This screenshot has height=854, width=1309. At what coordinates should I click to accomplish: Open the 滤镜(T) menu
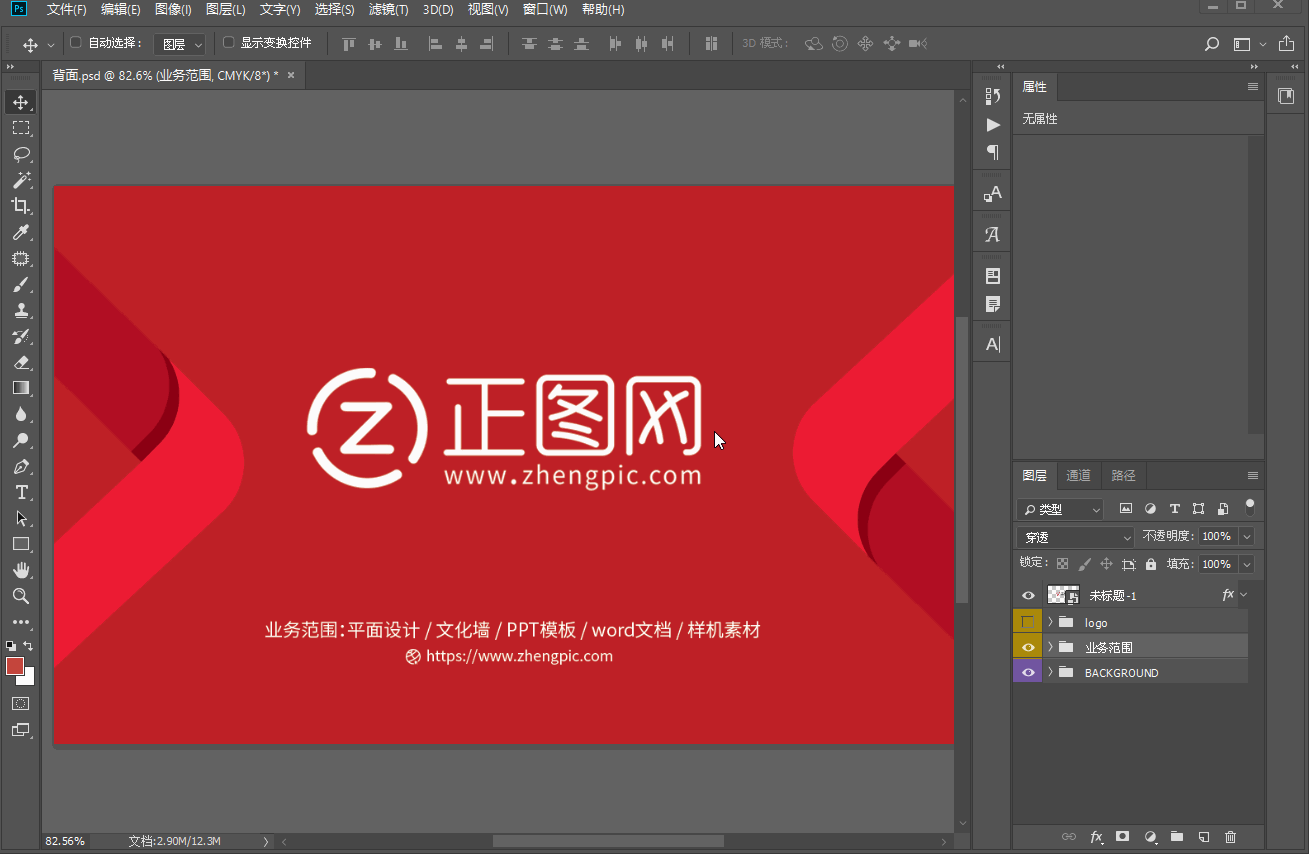[388, 10]
